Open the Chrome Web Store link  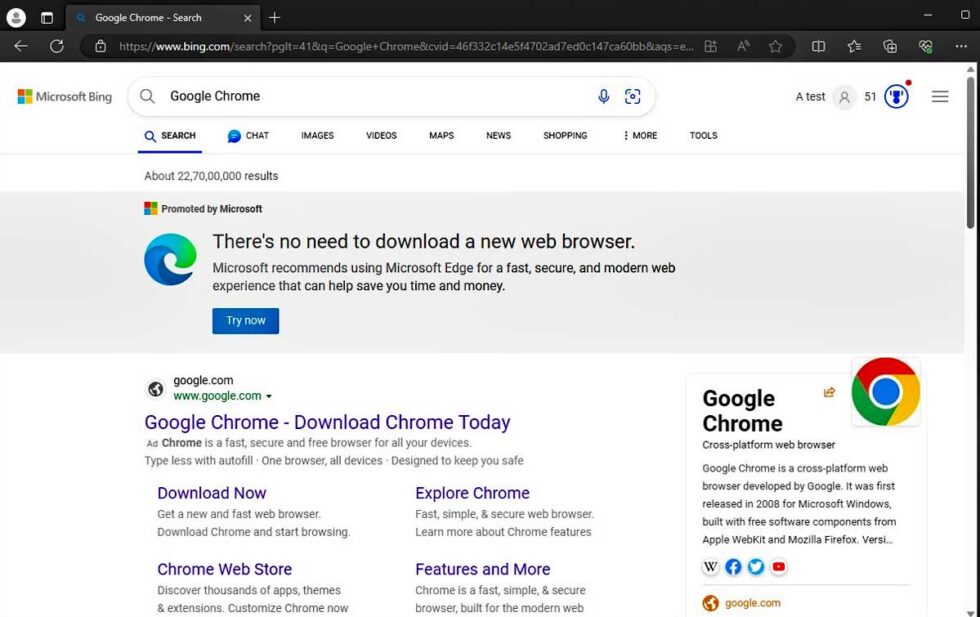pyautogui.click(x=224, y=569)
